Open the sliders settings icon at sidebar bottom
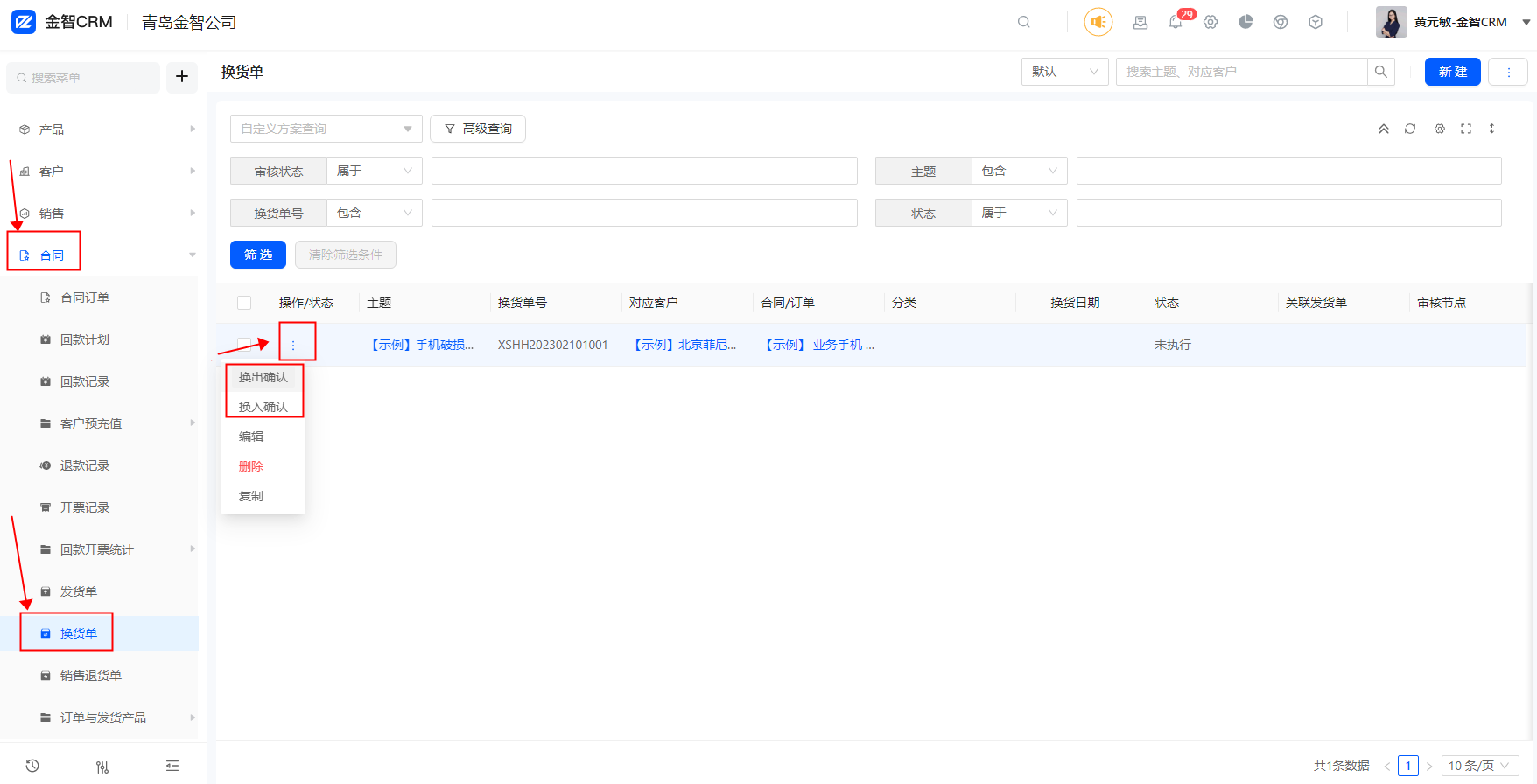Viewport: 1537px width, 784px height. pos(102,766)
